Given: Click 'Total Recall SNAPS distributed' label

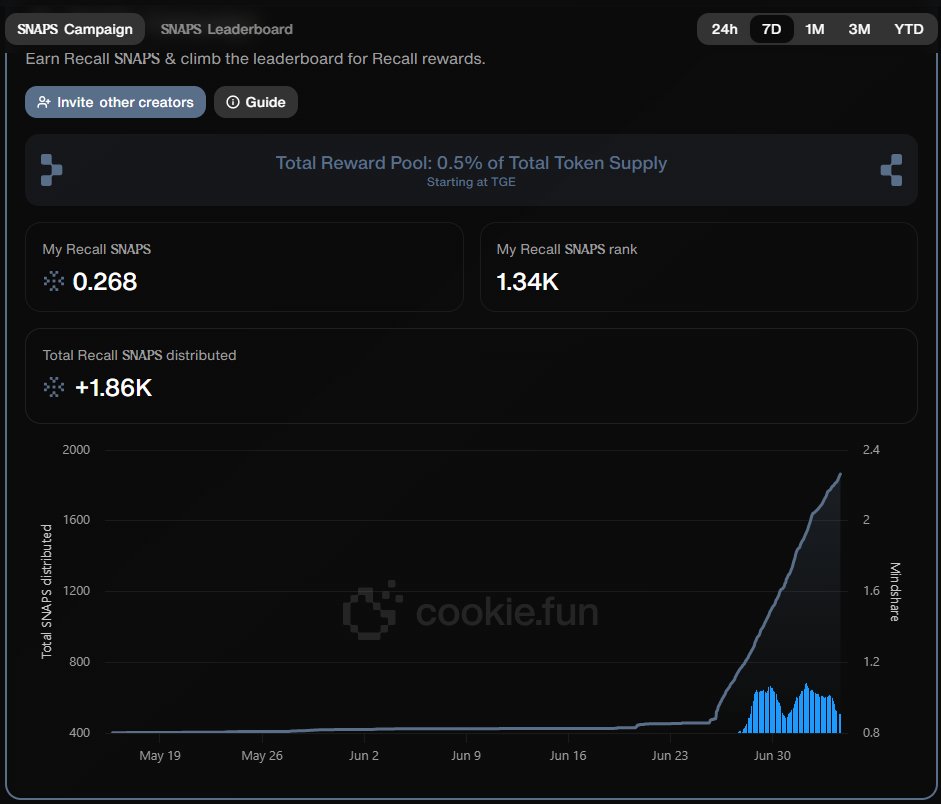Looking at the screenshot, I should click(x=139, y=355).
